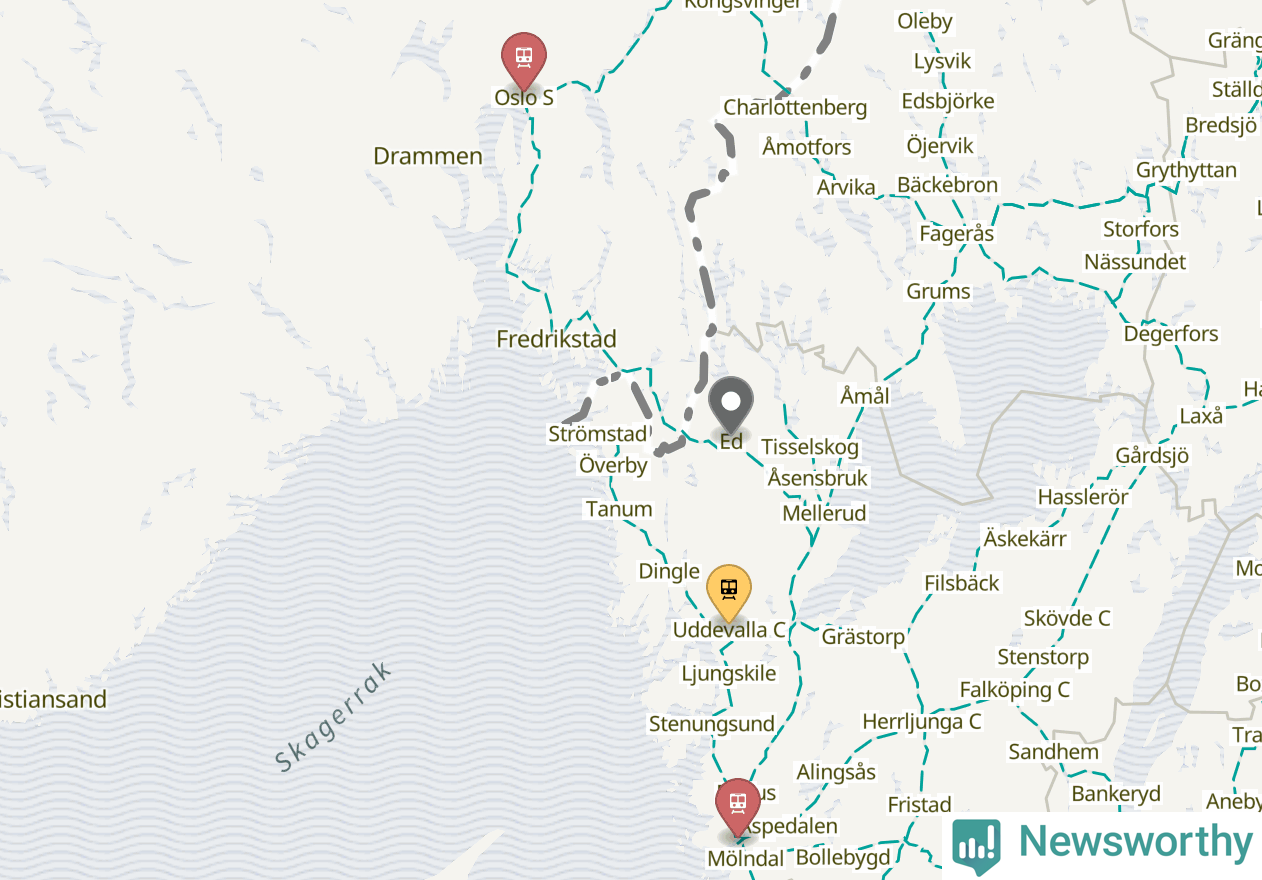This screenshot has width=1262, height=880.
Task: Click the Falköping C station label
Action: click(x=1014, y=690)
